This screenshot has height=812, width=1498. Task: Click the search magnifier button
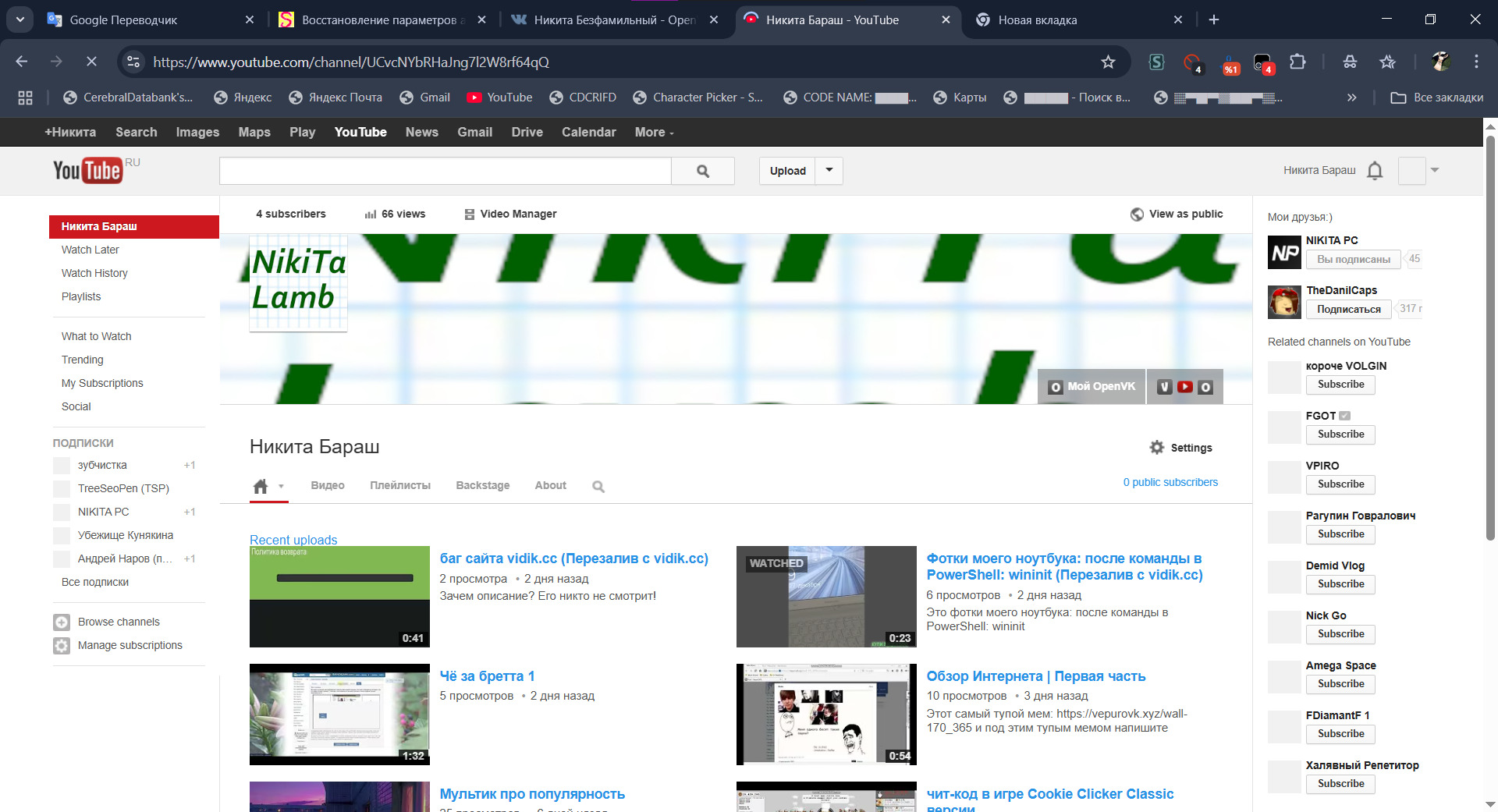click(702, 171)
